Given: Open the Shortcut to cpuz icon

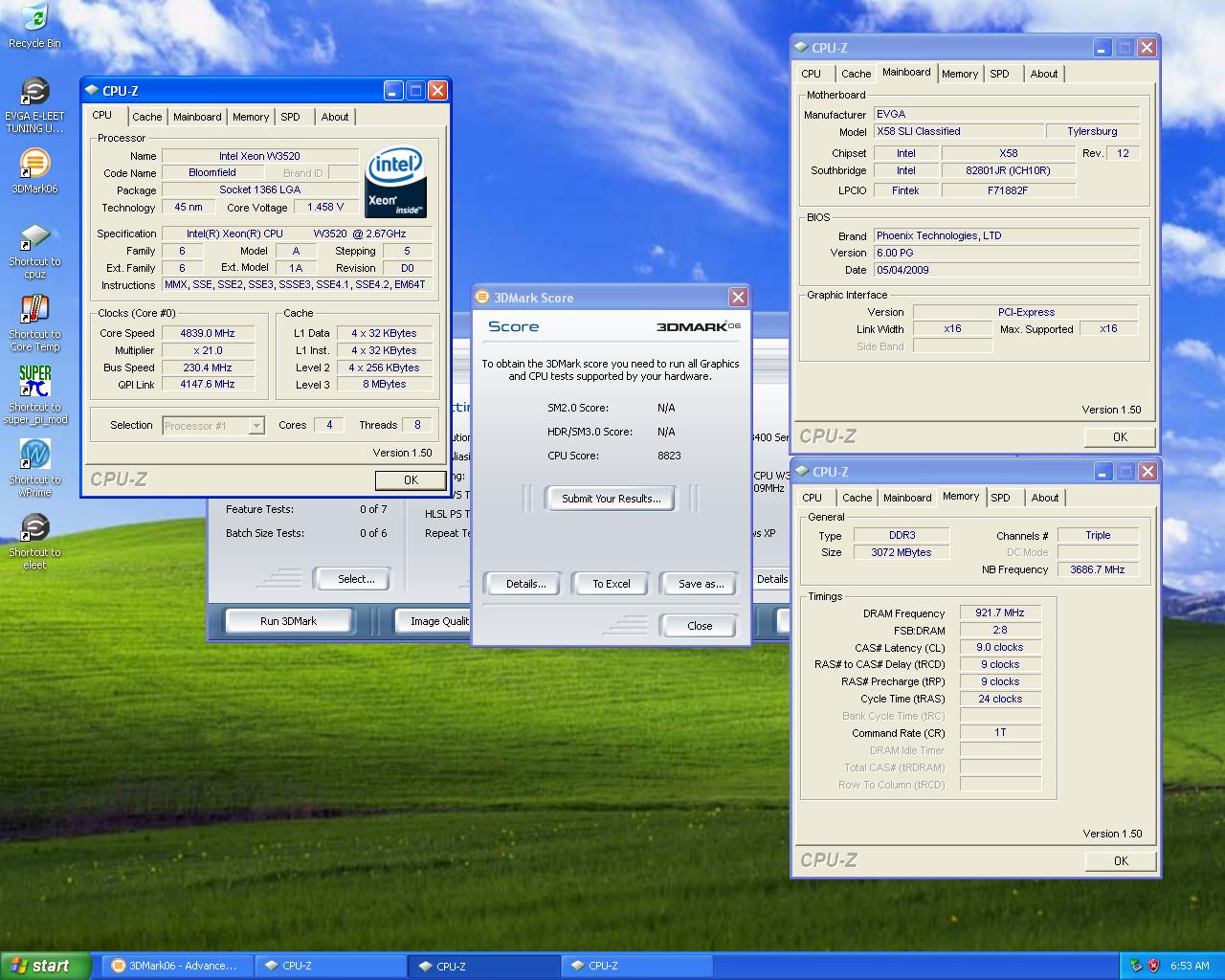Looking at the screenshot, I should (34, 251).
